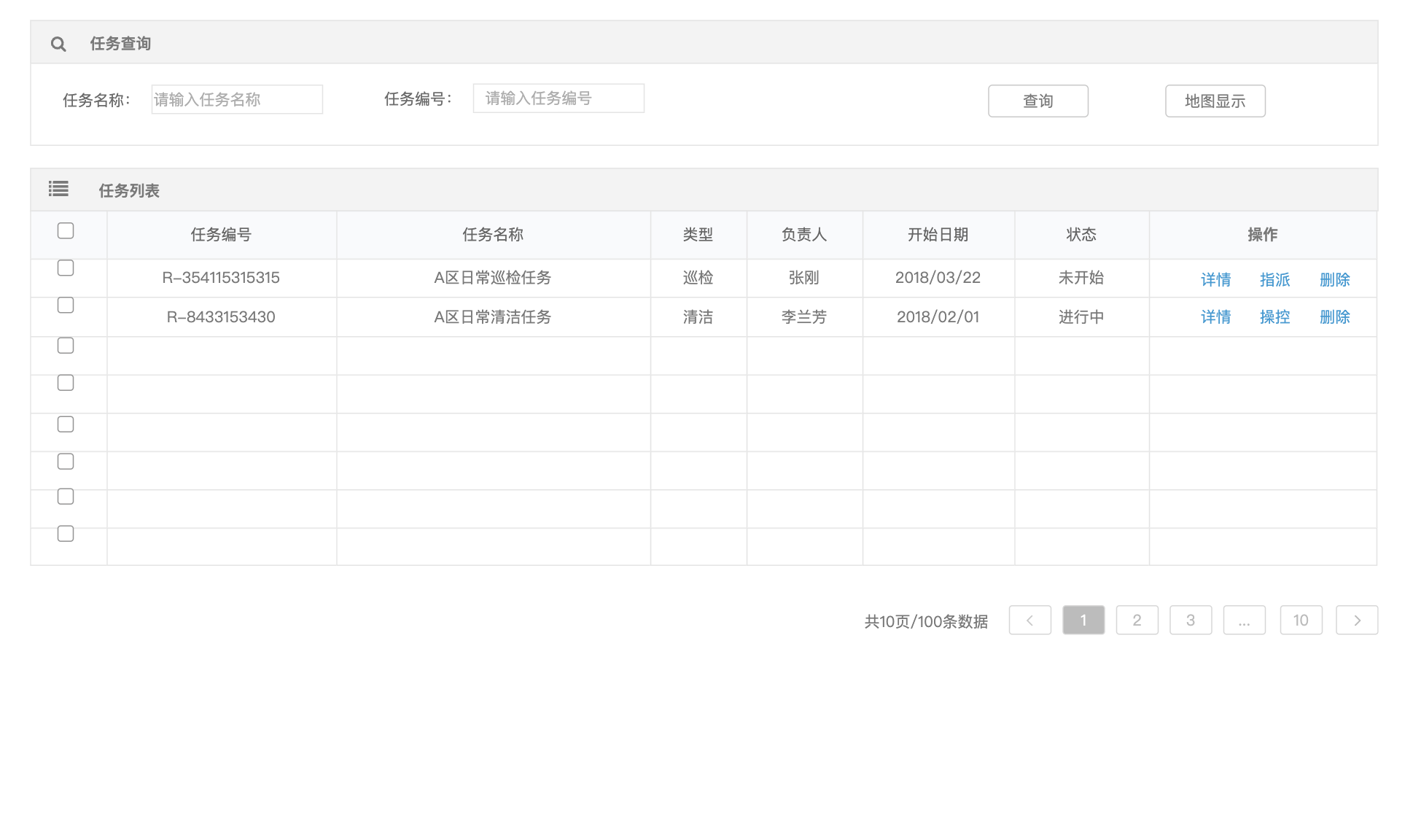Open 详情 for A区日常清洁任务
Screen dimensions: 1413x840
(1215, 317)
